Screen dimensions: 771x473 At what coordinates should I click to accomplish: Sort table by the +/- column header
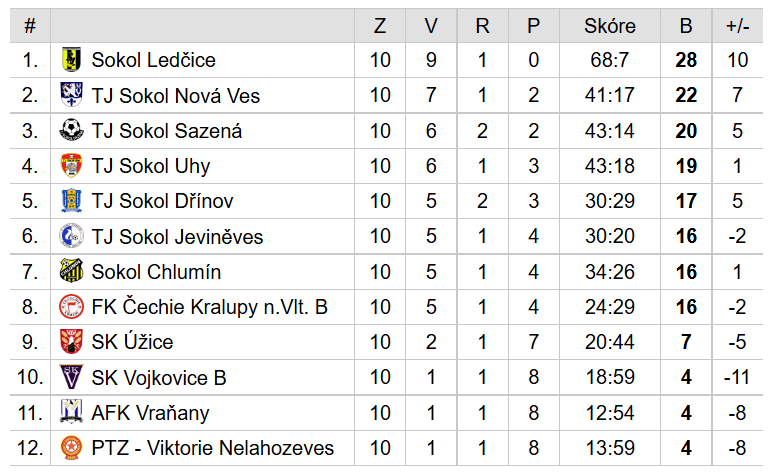coord(738,26)
